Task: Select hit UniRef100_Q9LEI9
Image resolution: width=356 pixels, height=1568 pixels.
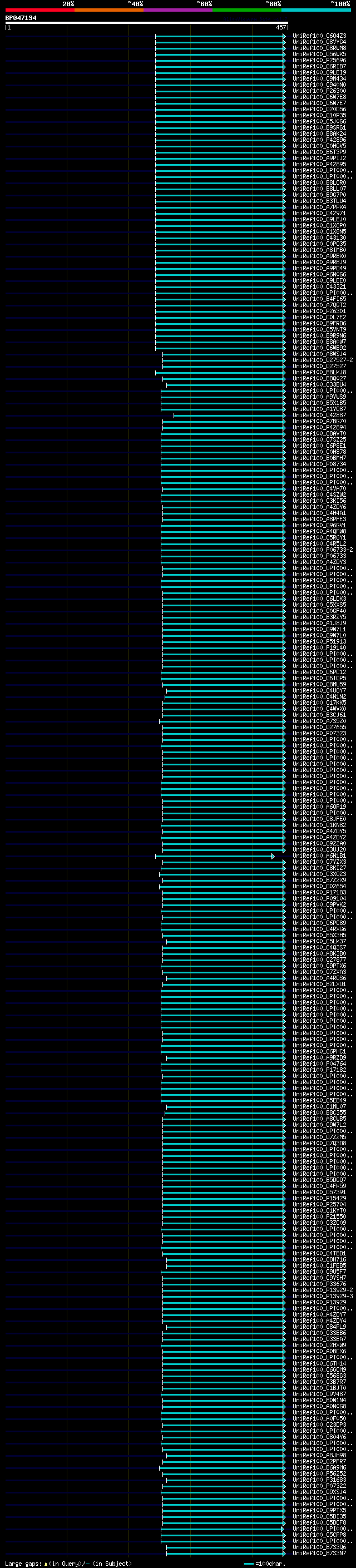Action: pyautogui.click(x=319, y=72)
